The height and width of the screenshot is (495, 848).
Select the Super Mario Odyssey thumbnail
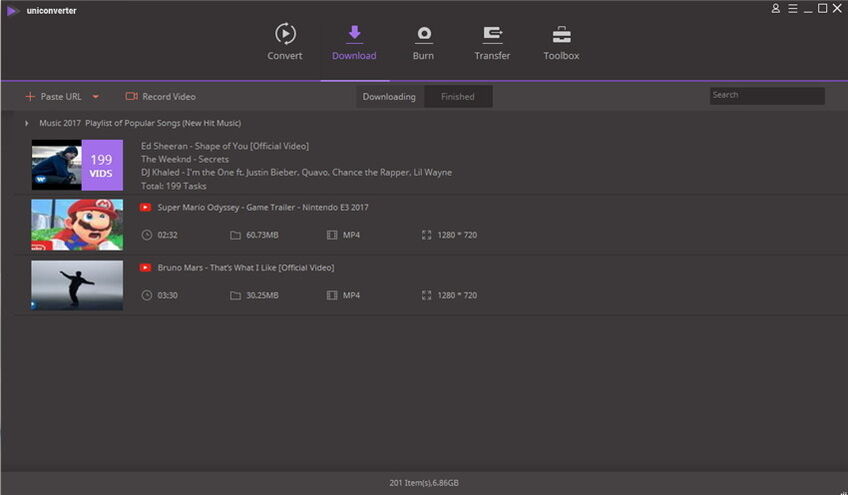point(77,225)
